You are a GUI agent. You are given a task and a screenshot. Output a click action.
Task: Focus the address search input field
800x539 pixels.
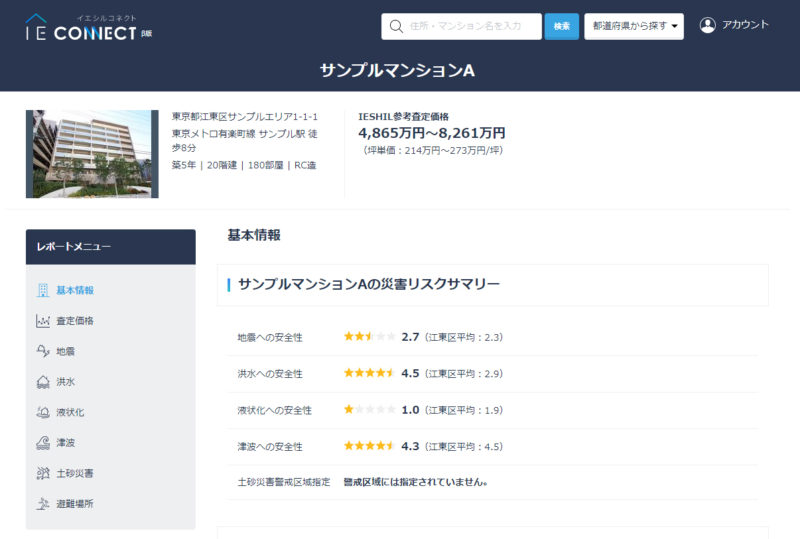pyautogui.click(x=461, y=26)
